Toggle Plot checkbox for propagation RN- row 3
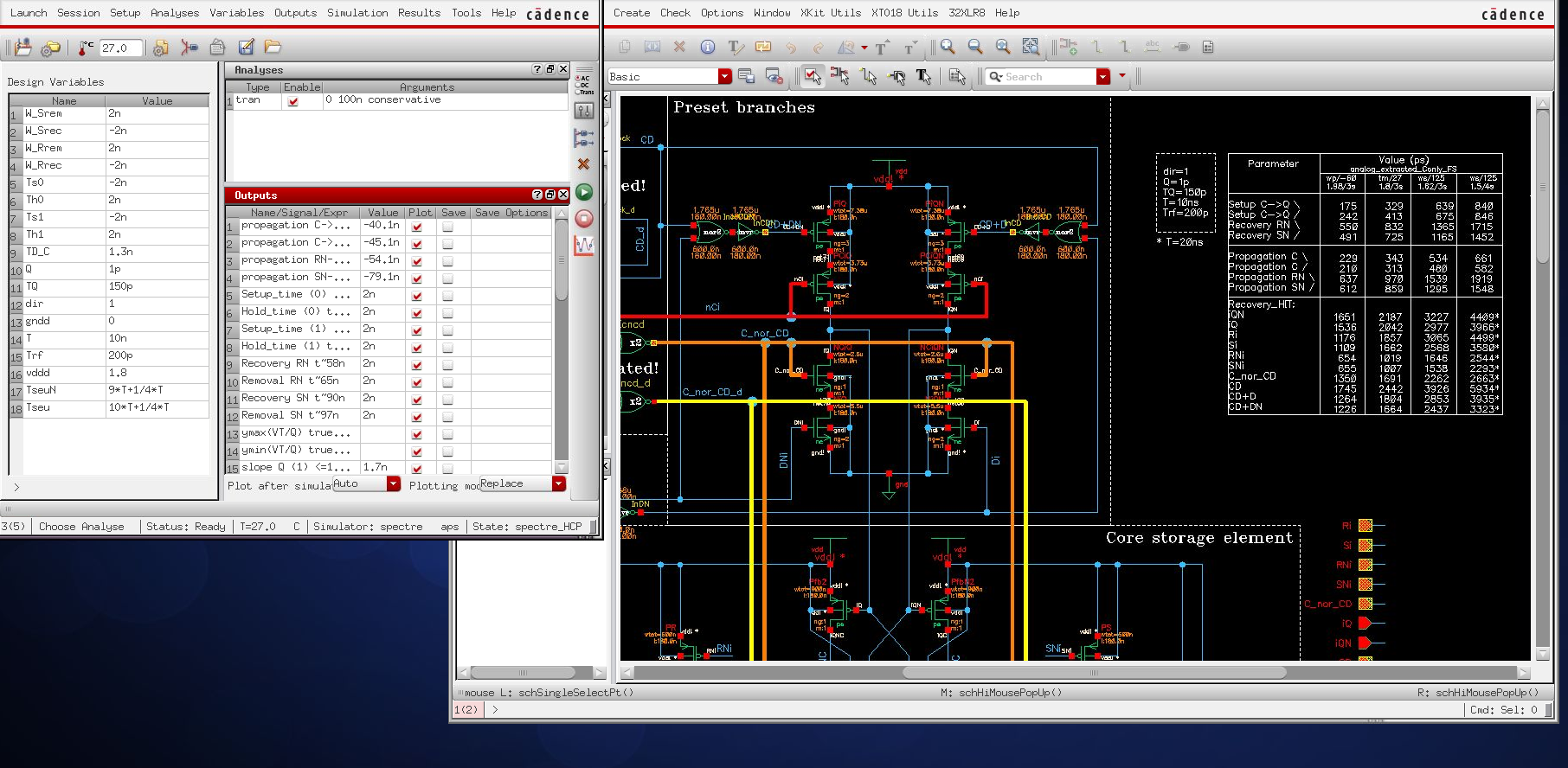 click(x=418, y=261)
